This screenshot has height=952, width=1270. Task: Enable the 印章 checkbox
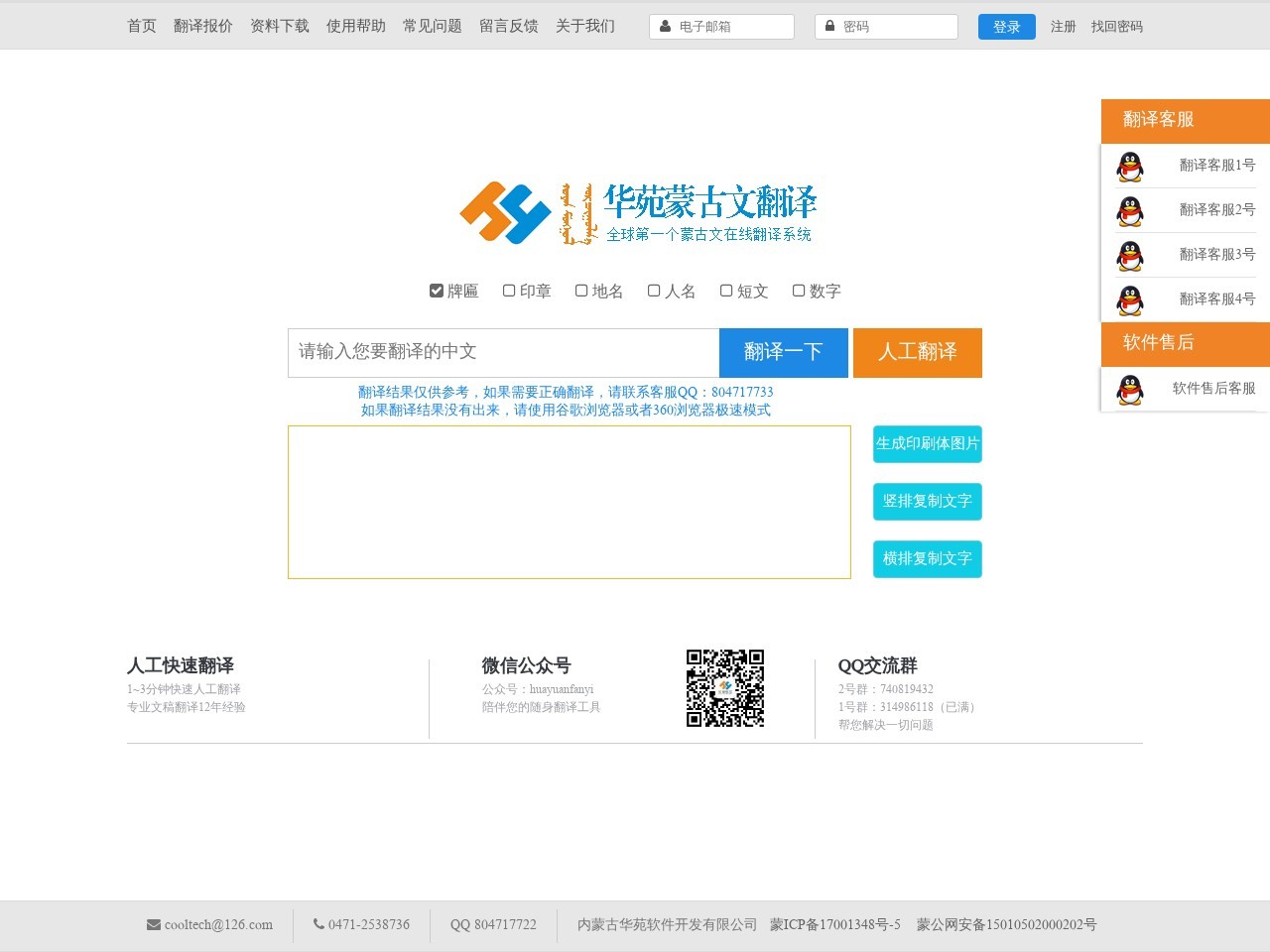tap(509, 290)
